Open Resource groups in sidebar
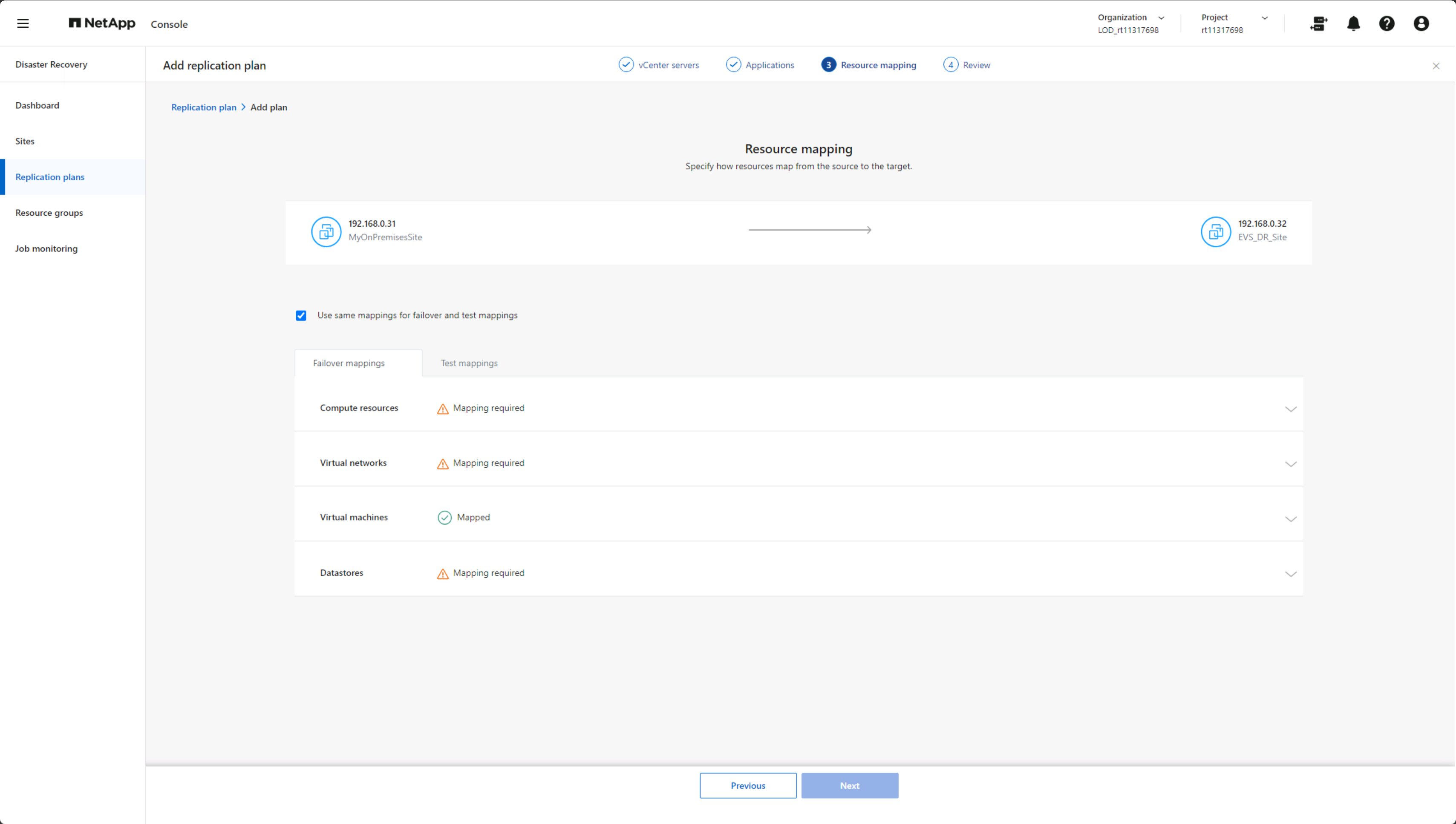1456x824 pixels. tap(49, 213)
